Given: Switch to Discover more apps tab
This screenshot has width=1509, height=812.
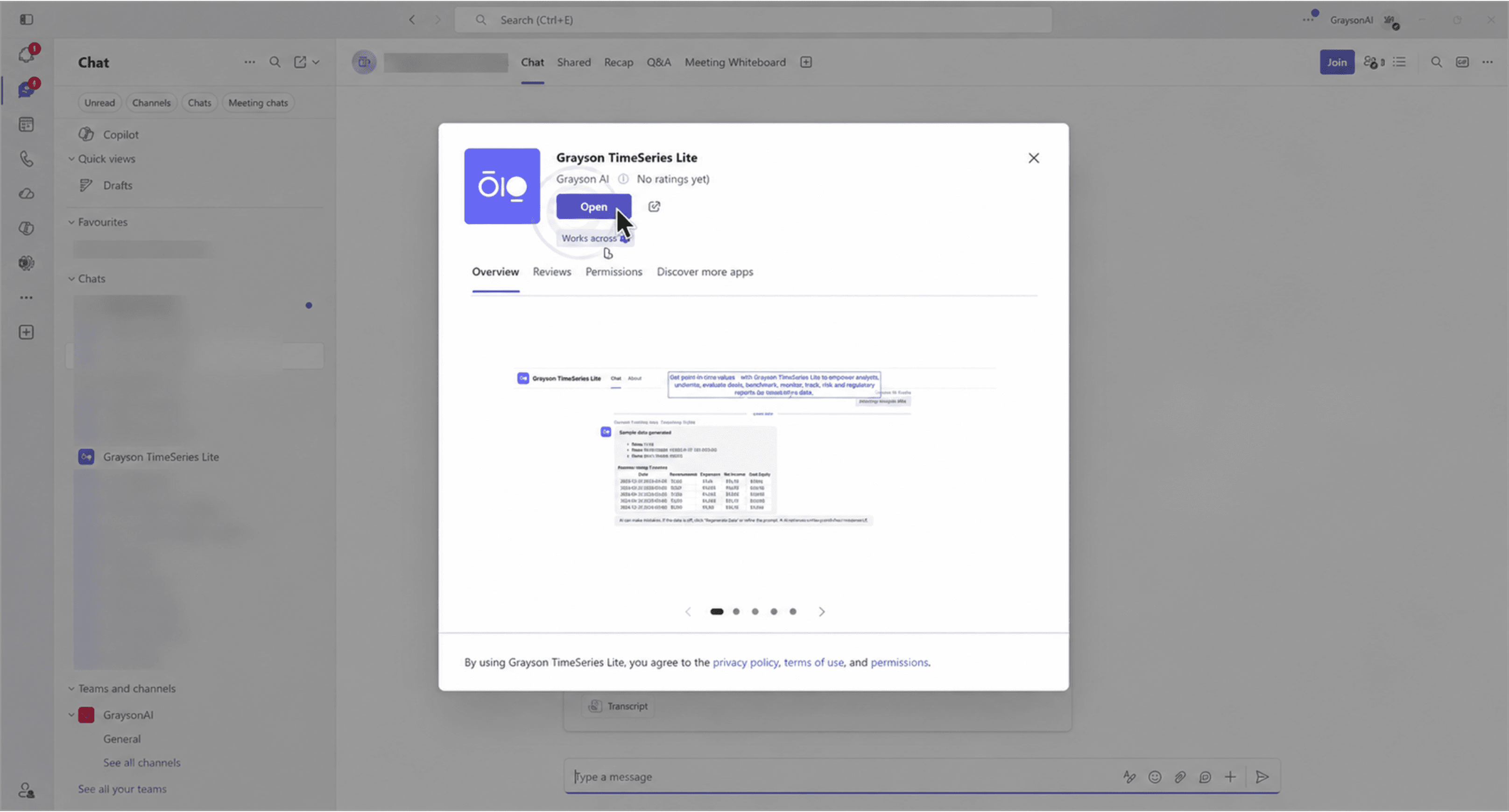Looking at the screenshot, I should click(x=705, y=272).
